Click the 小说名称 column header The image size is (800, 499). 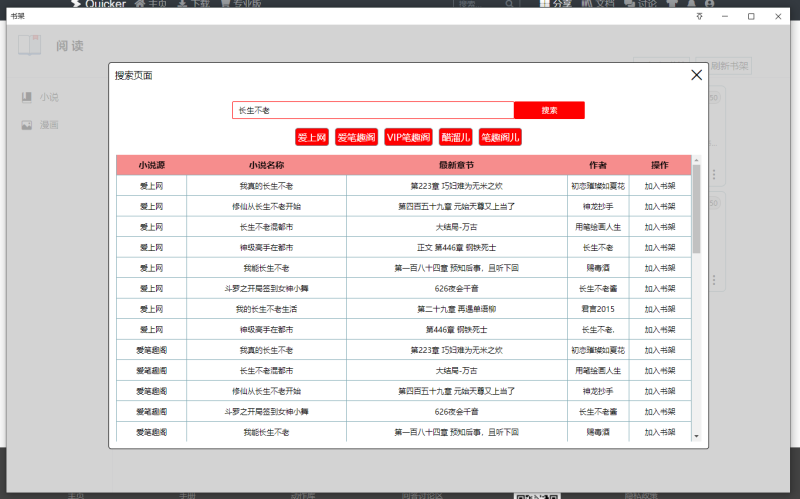(266, 165)
